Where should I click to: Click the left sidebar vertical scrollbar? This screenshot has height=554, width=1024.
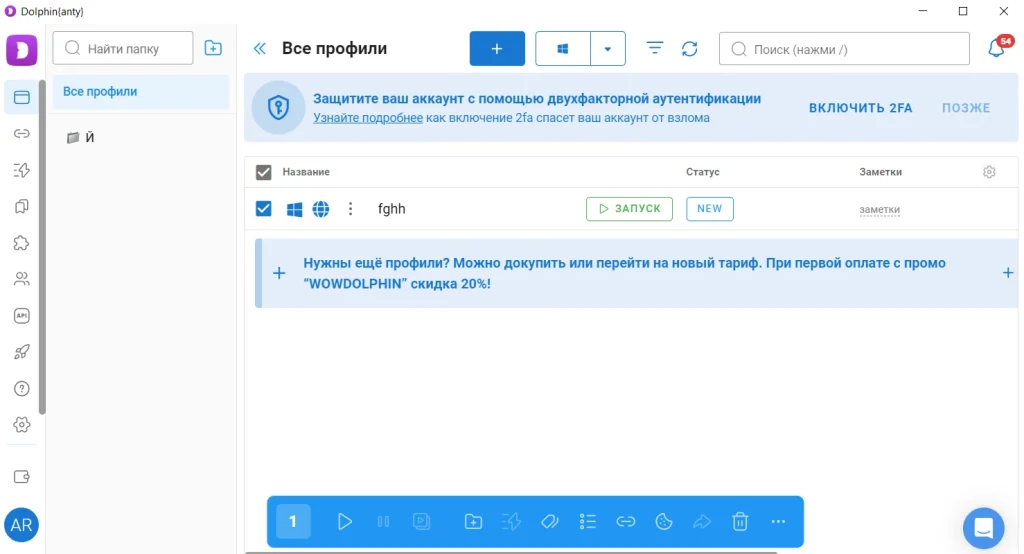tap(42, 247)
